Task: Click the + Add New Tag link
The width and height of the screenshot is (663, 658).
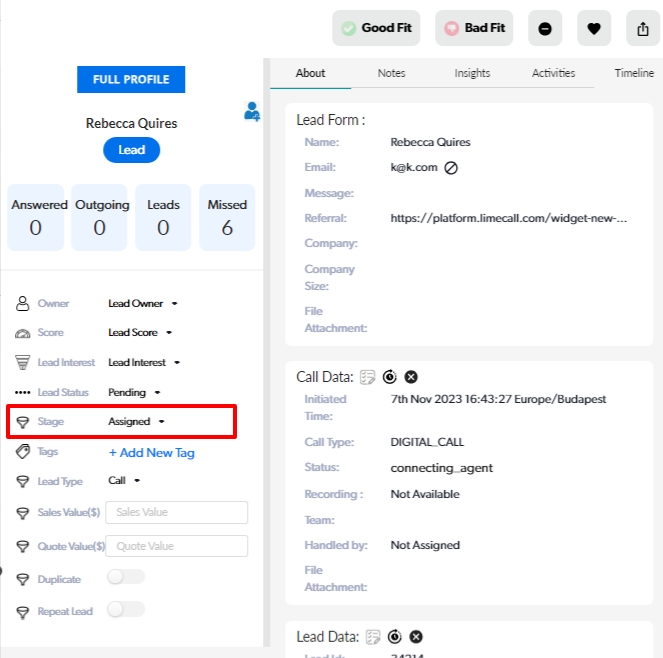Action: point(151,452)
